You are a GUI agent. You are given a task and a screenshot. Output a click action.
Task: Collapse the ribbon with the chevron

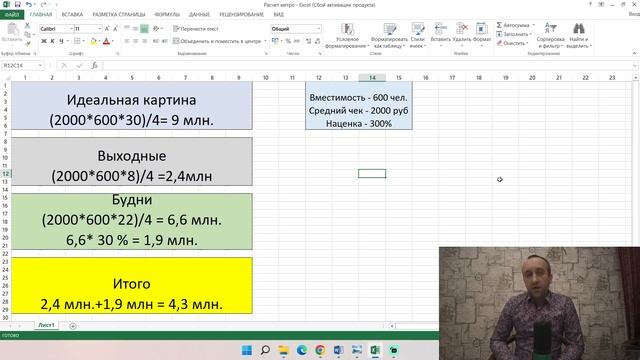[x=634, y=53]
